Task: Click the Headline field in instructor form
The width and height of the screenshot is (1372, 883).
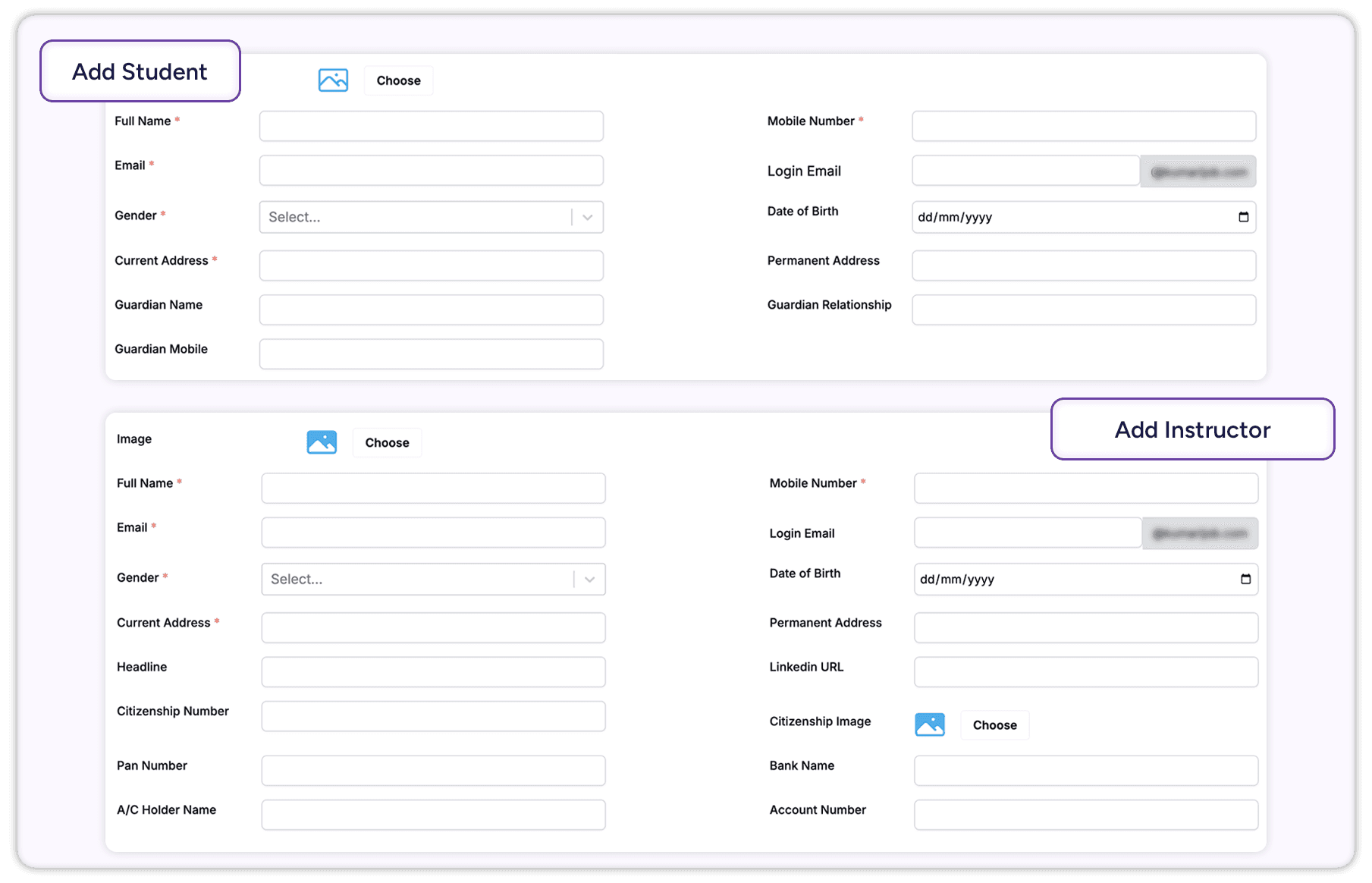Action: 432,671
